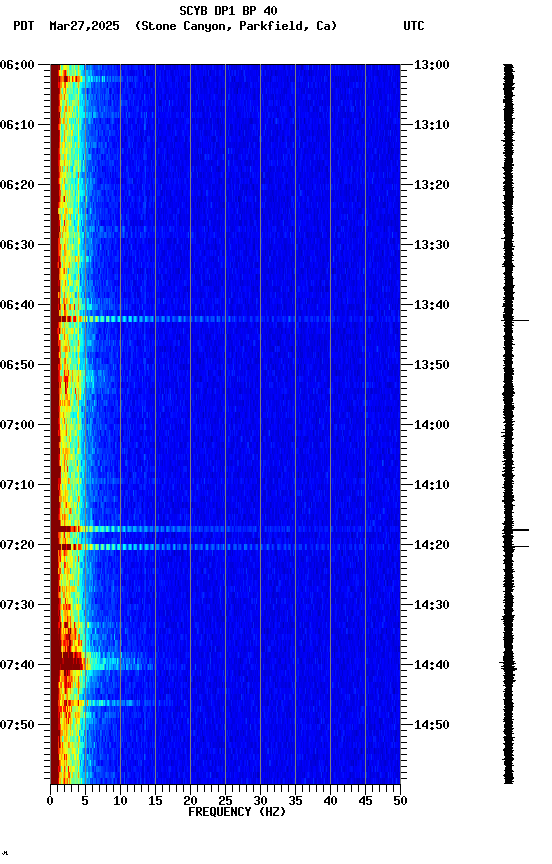Click the '07:20' PDT time label
The height and width of the screenshot is (864, 552).
(x=17, y=545)
